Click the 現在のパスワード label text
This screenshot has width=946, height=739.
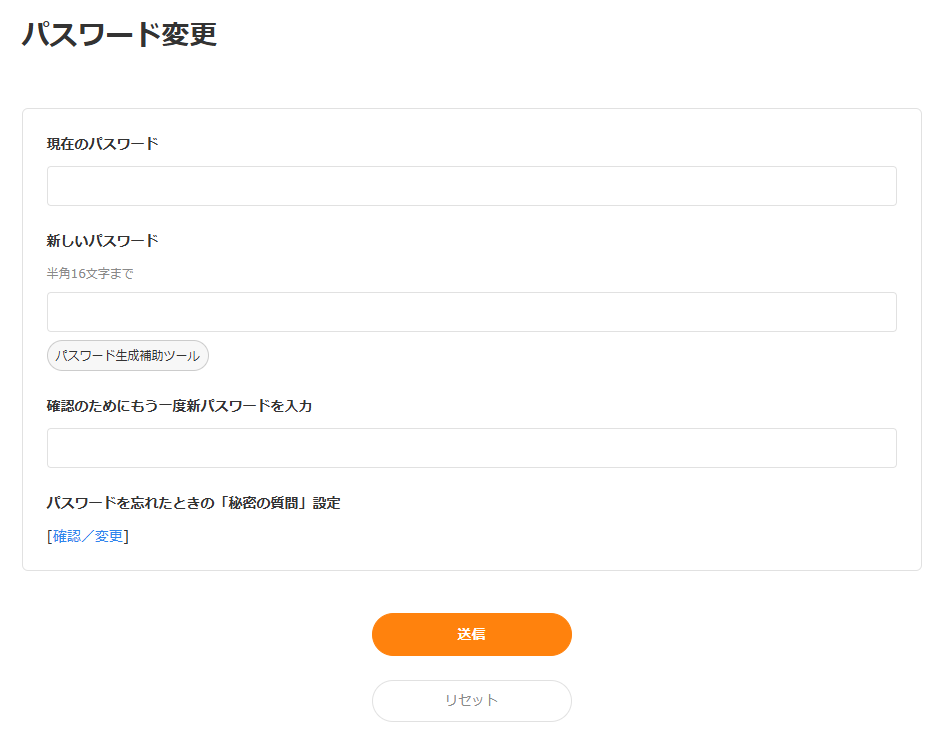[x=102, y=144]
